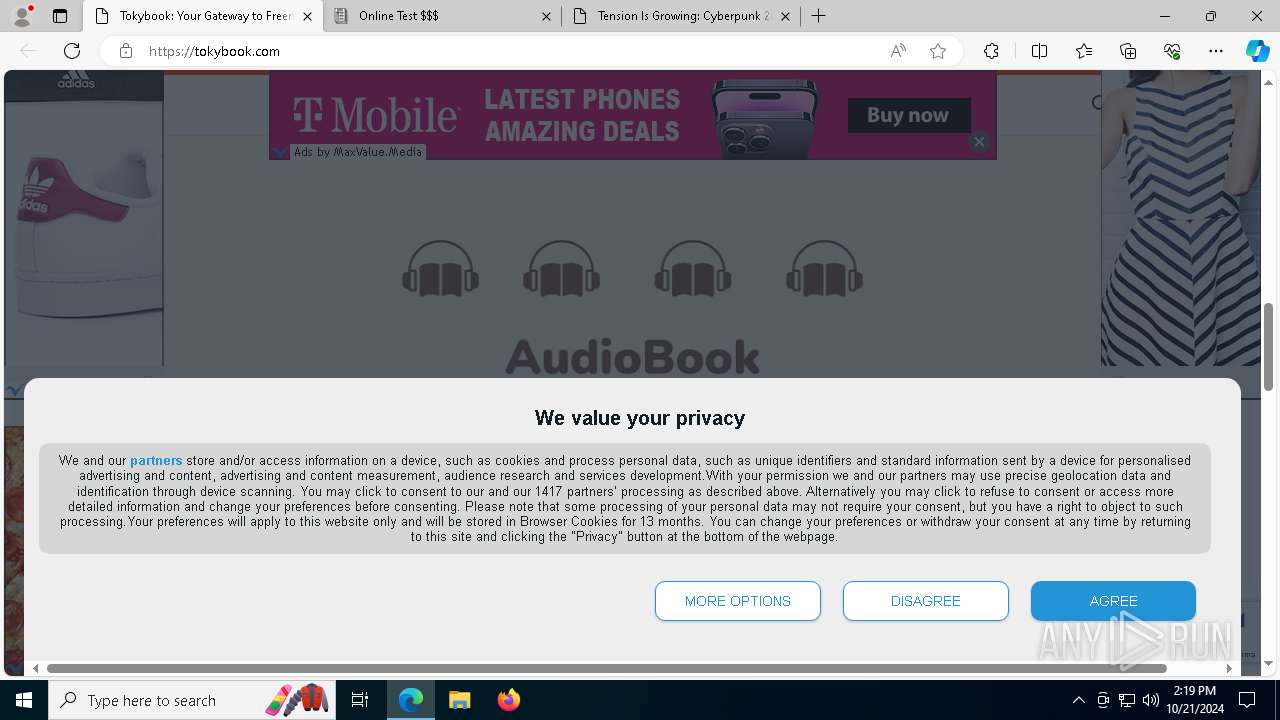Close the T-Mobile banner ad
Image resolution: width=1280 pixels, height=720 pixels.
tap(979, 142)
